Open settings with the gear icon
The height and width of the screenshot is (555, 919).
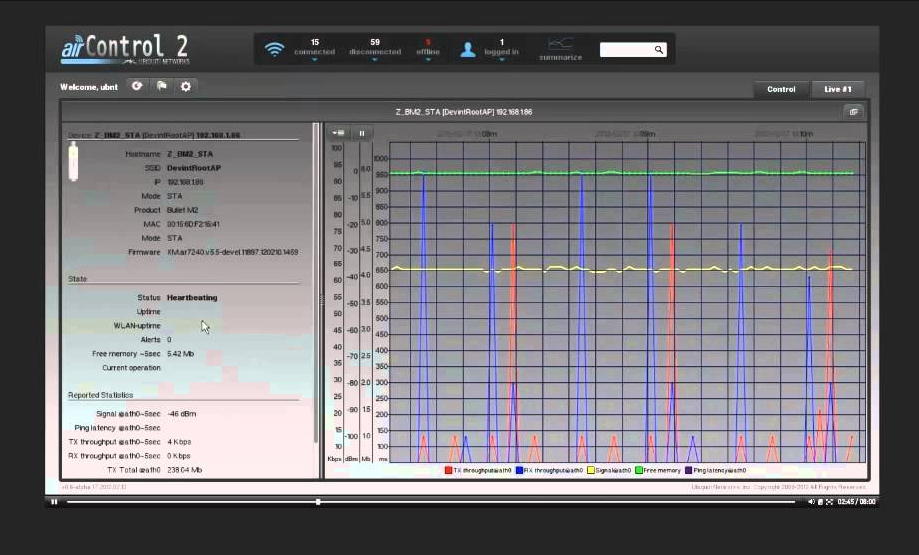[185, 87]
